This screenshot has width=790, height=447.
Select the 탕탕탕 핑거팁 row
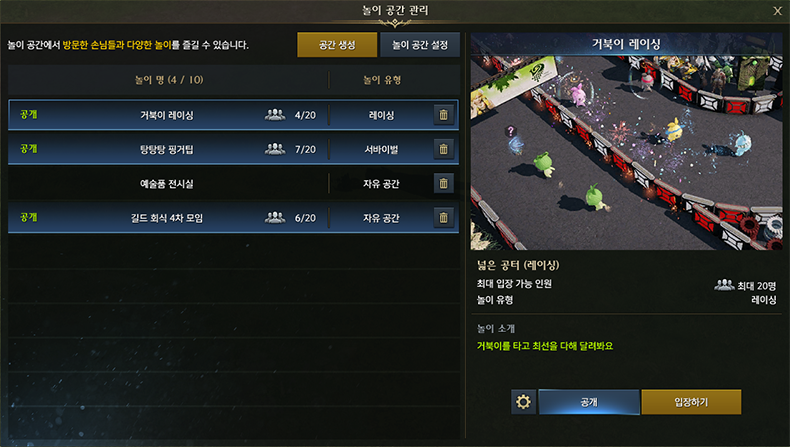pos(233,149)
